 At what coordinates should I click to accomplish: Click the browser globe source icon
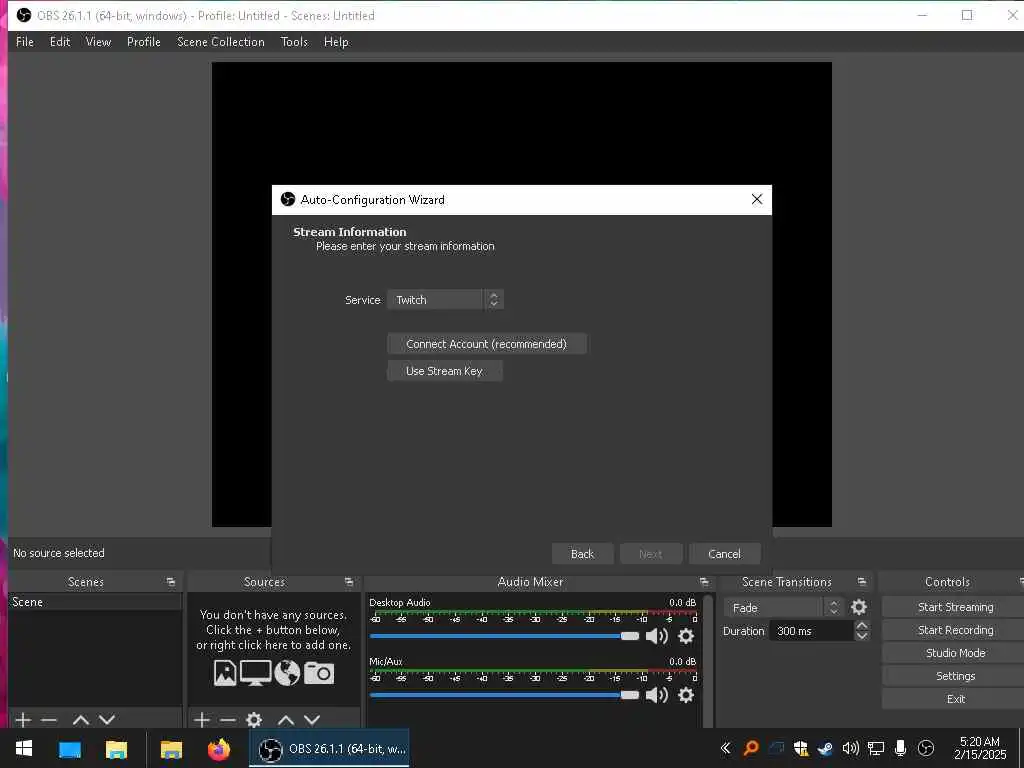pos(287,673)
